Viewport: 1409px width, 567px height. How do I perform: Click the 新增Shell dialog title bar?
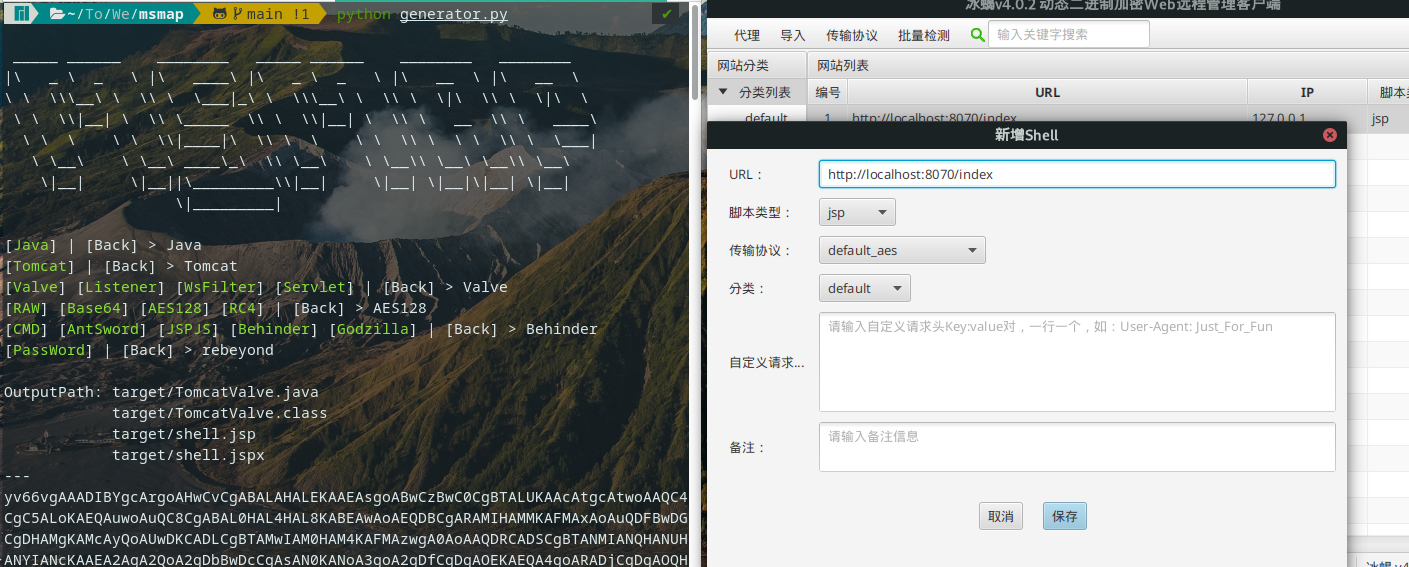(1026, 135)
